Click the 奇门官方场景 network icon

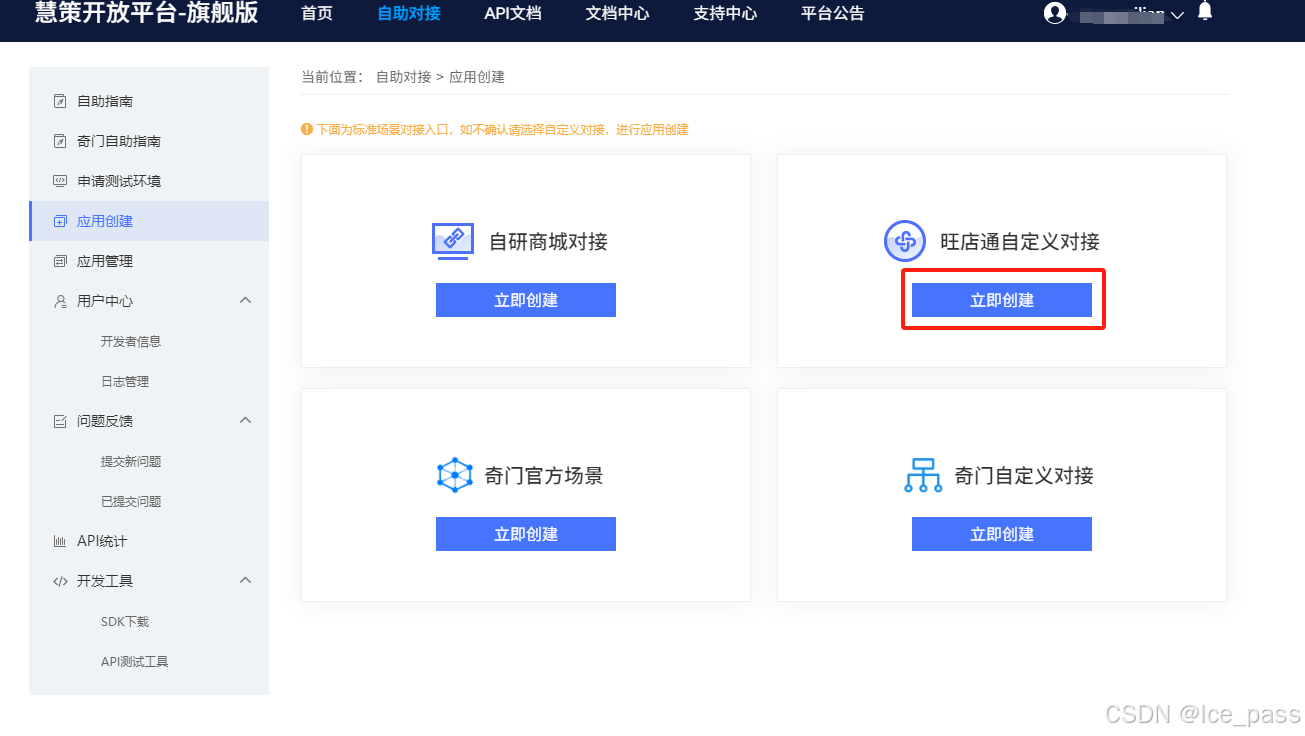pos(455,475)
